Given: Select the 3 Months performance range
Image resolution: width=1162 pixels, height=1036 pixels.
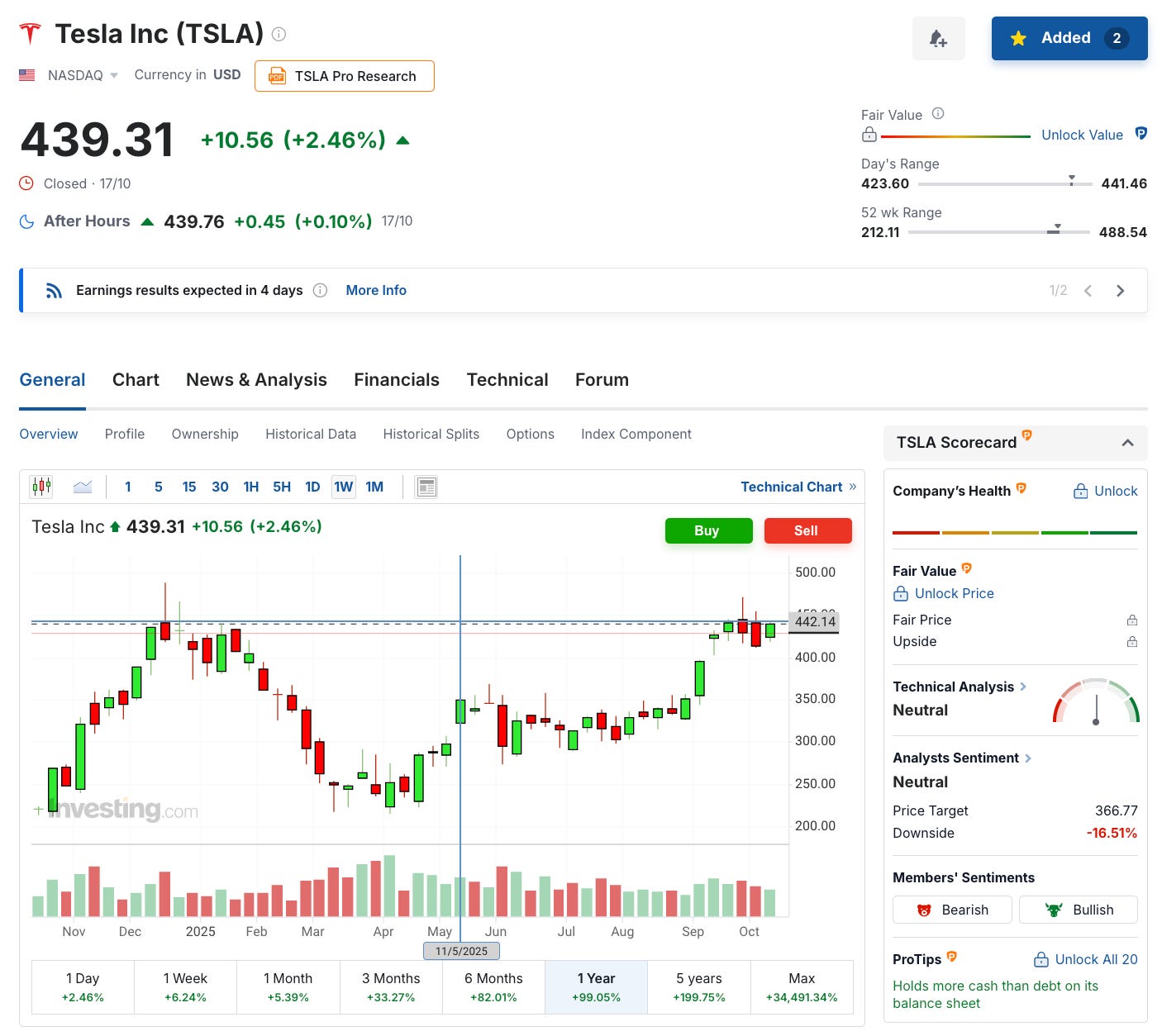Looking at the screenshot, I should [x=391, y=987].
